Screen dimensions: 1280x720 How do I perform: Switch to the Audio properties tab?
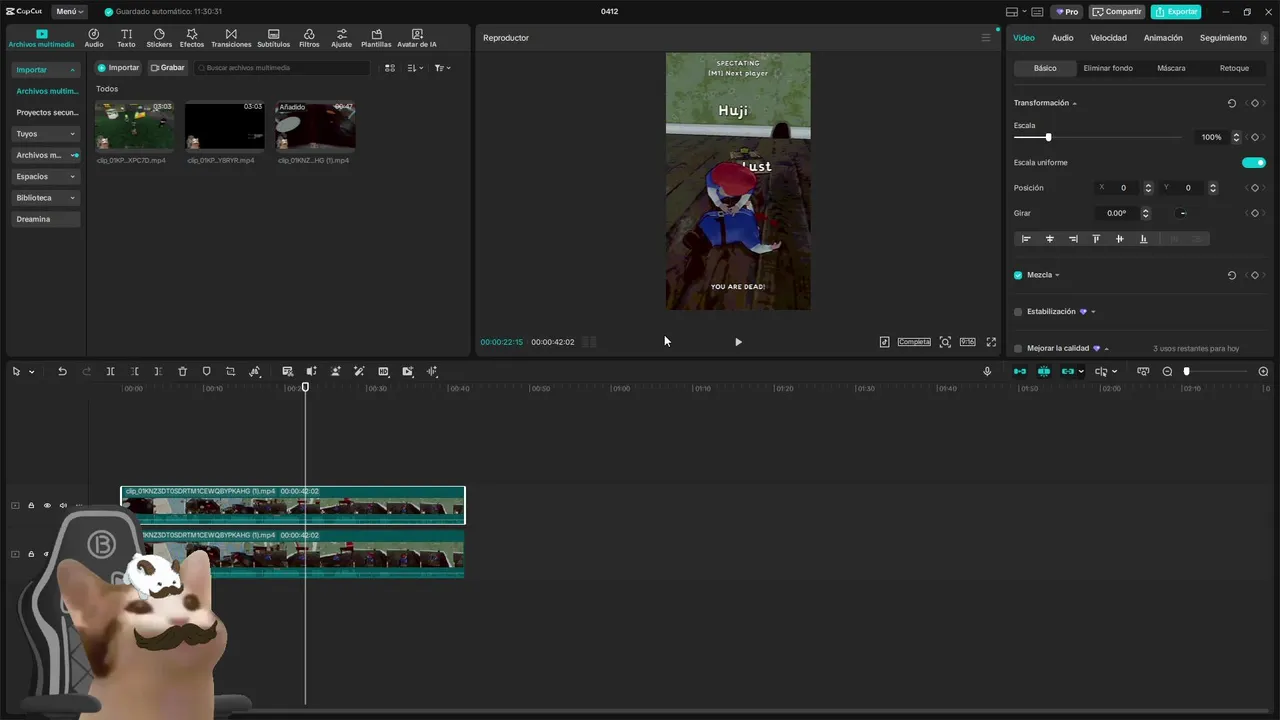1062,38
